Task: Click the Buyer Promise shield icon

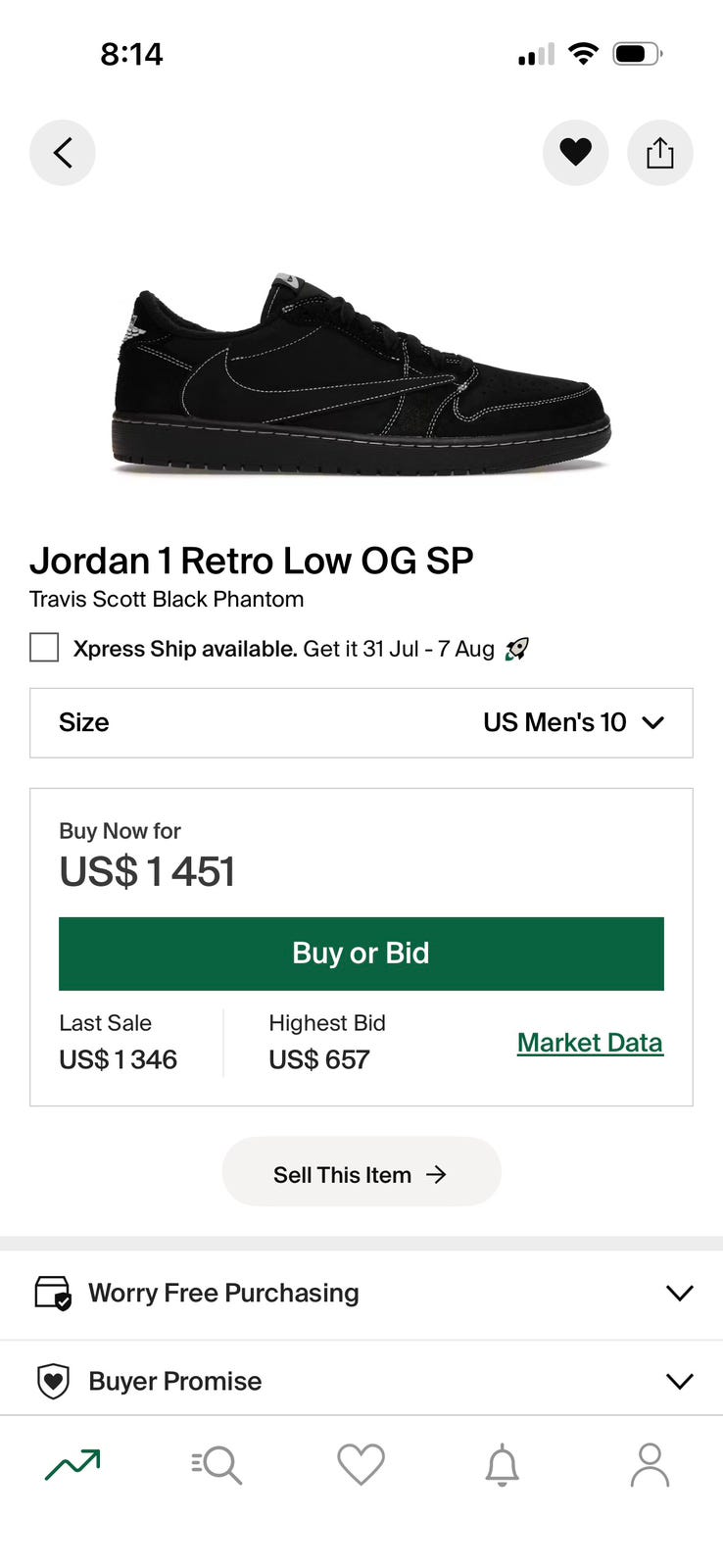Action: [53, 1381]
